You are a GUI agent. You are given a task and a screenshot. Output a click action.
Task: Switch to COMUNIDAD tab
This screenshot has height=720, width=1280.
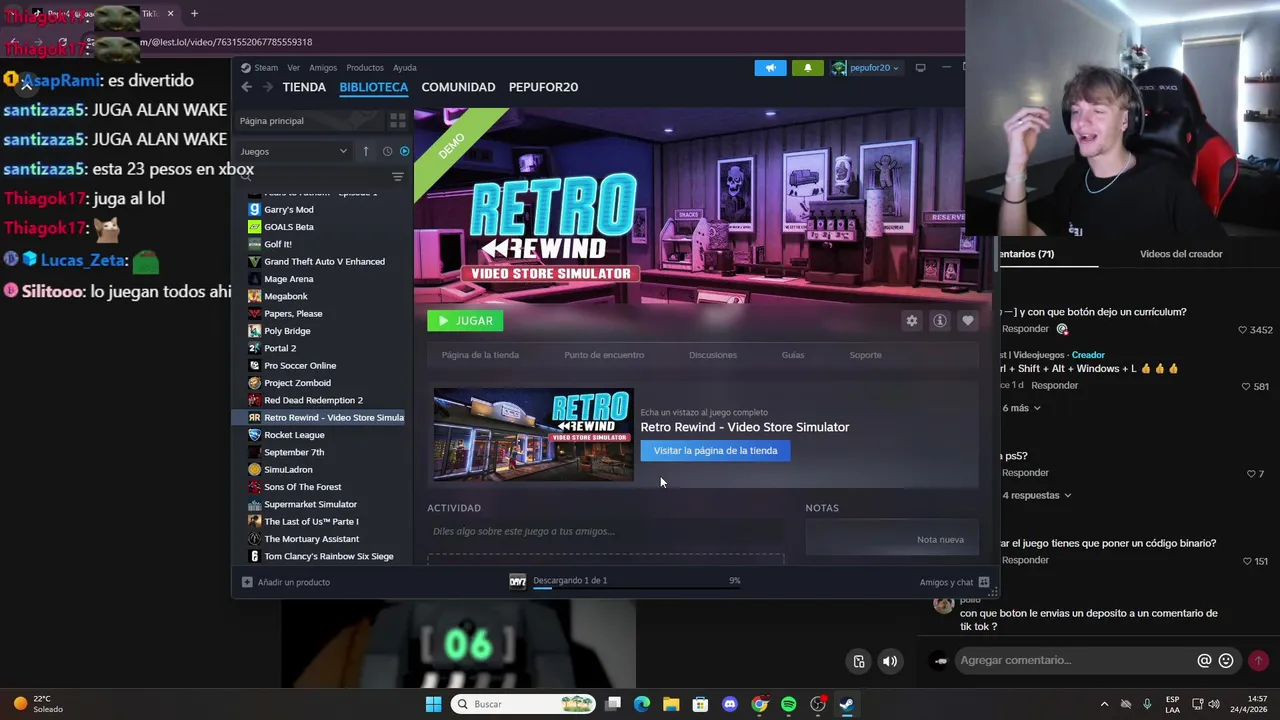pyautogui.click(x=458, y=87)
